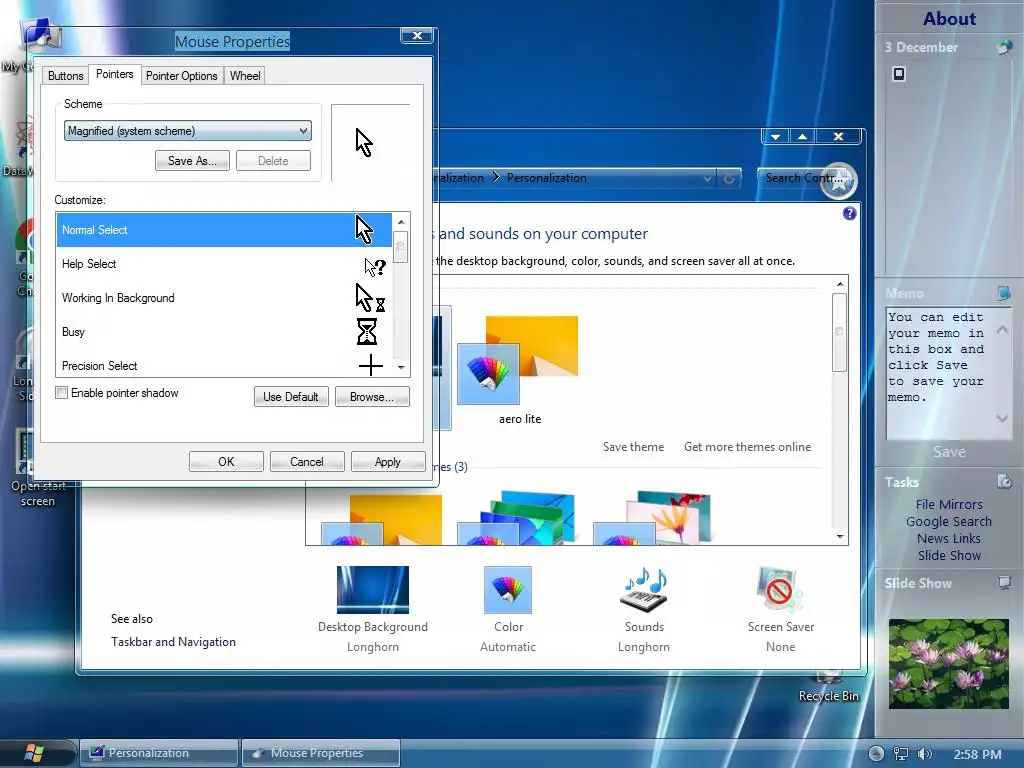Viewport: 1024px width, 768px height.
Task: Click the 3 December calendar icon
Action: point(1004,47)
